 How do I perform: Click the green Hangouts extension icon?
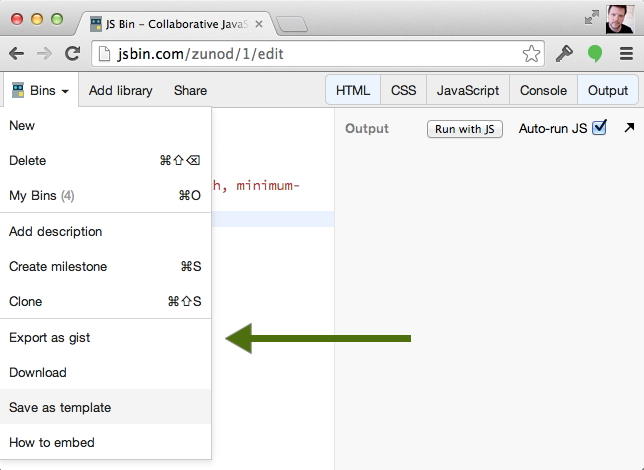click(x=595, y=54)
